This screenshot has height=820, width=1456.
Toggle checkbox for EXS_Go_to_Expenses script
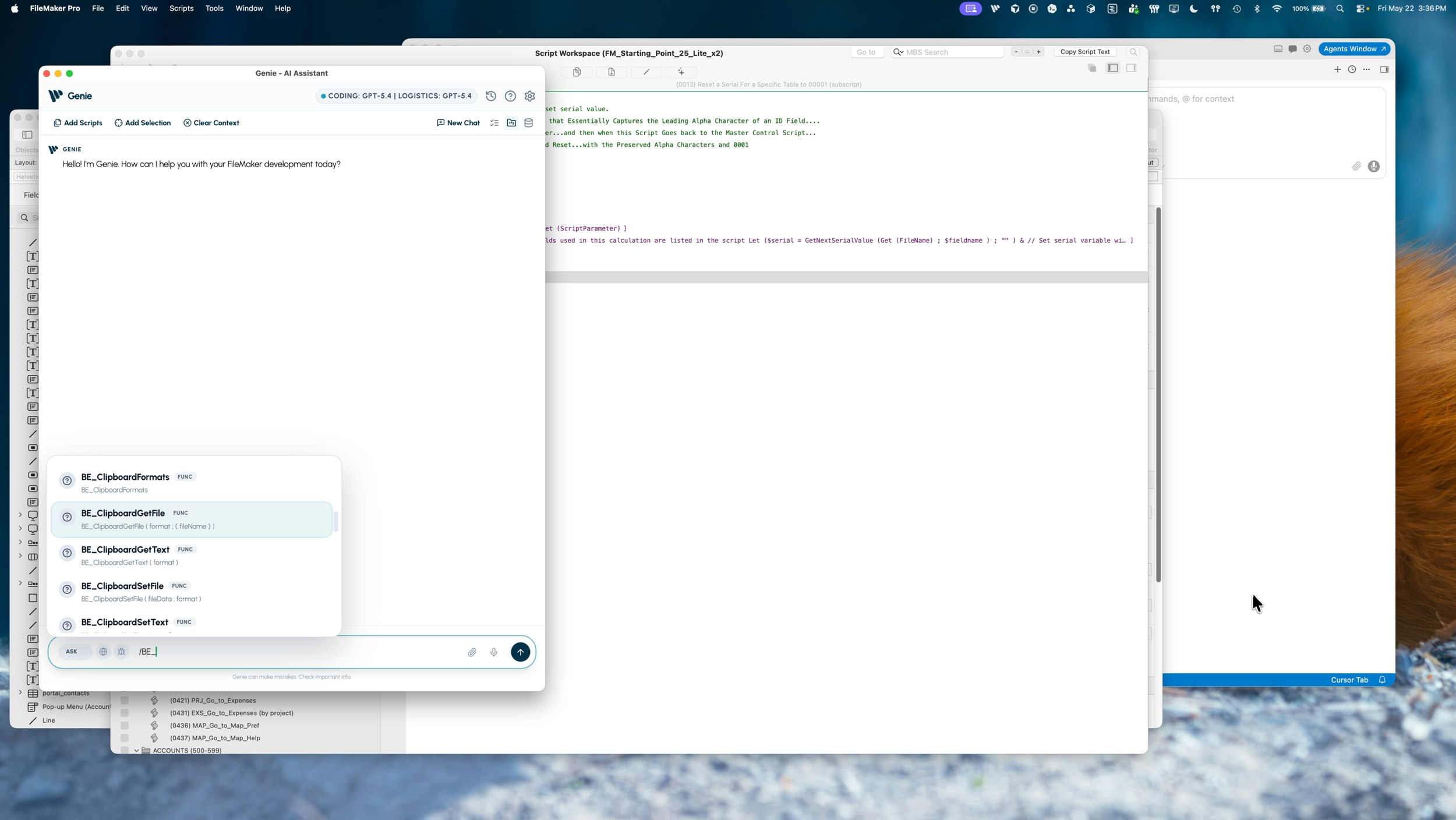124,713
